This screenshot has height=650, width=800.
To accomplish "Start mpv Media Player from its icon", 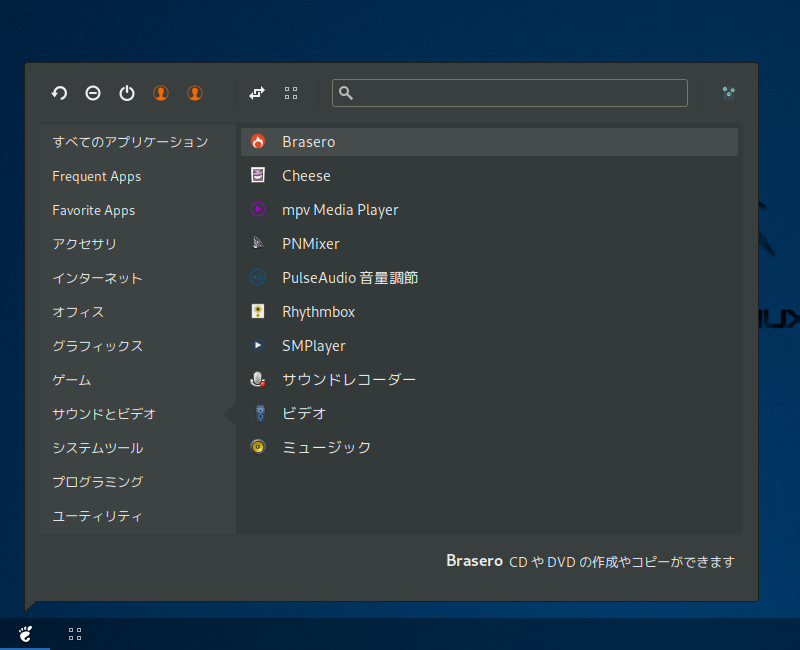I will pos(258,209).
